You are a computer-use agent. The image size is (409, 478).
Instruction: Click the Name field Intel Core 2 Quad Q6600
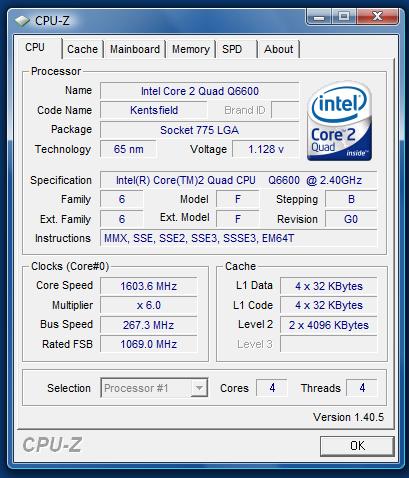200,91
